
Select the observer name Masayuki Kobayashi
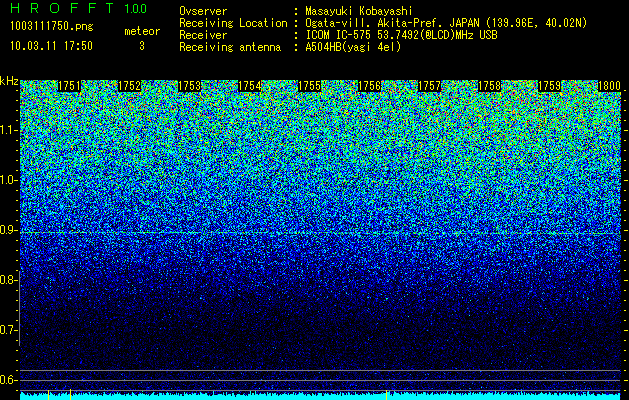tap(359, 11)
